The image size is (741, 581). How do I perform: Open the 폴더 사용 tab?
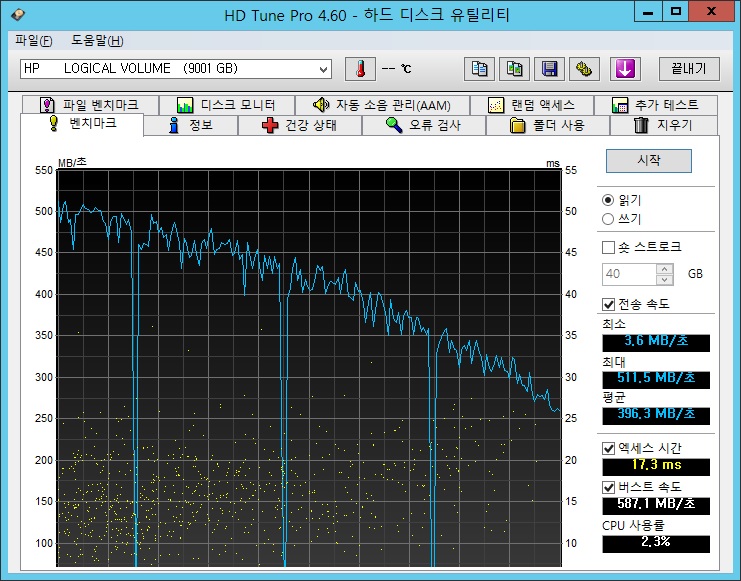pyautogui.click(x=547, y=125)
